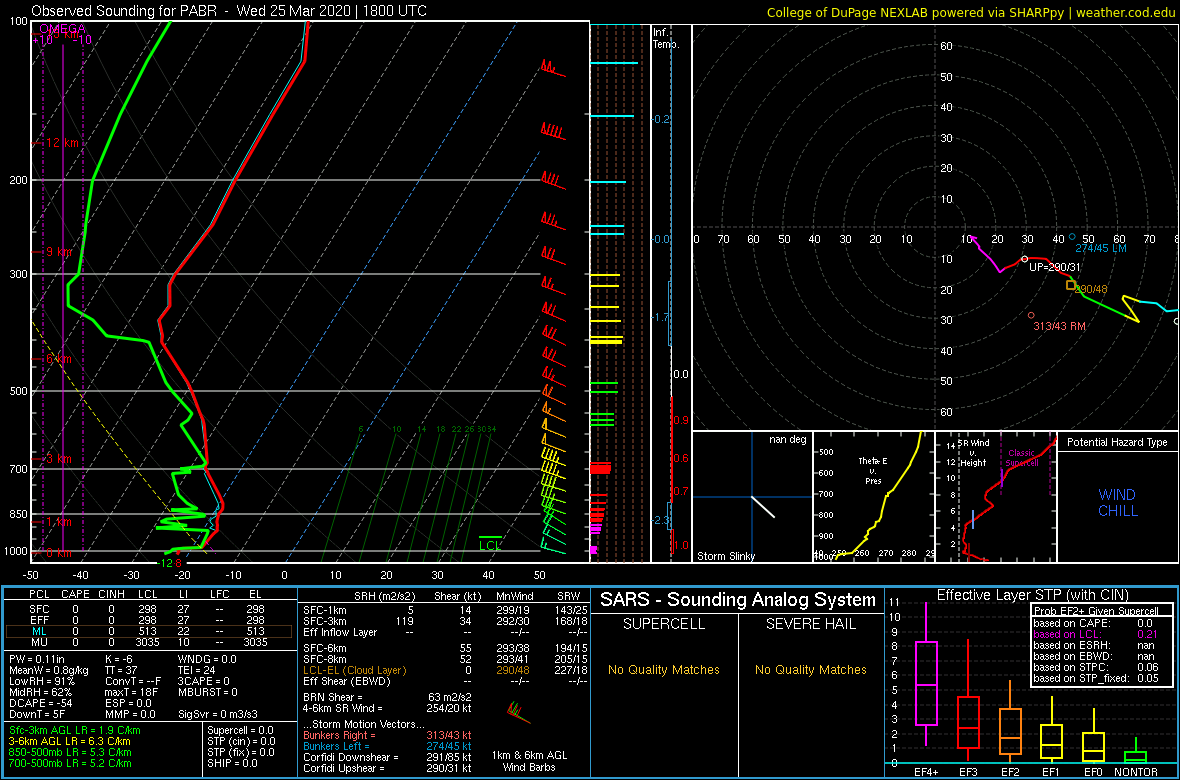
Task: Click 'Corfidi Downshear = 291/85 kt' row
Action: (388, 757)
